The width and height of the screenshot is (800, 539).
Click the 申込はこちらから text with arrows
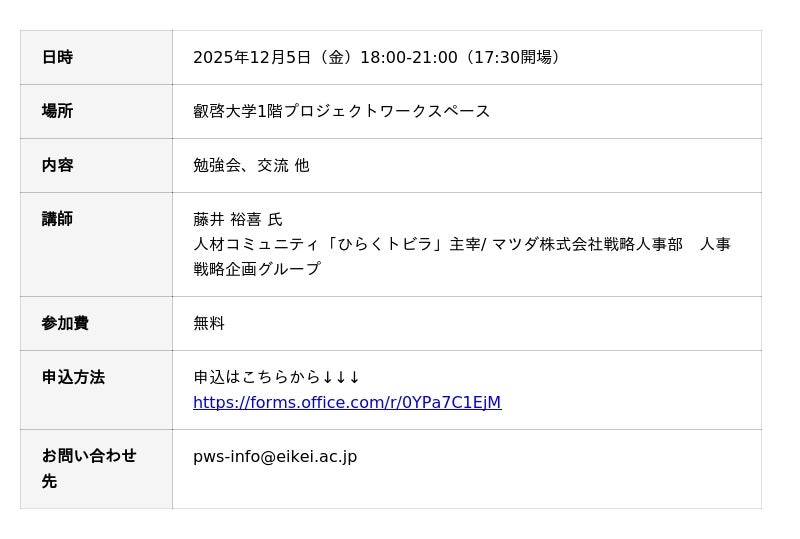tap(276, 377)
